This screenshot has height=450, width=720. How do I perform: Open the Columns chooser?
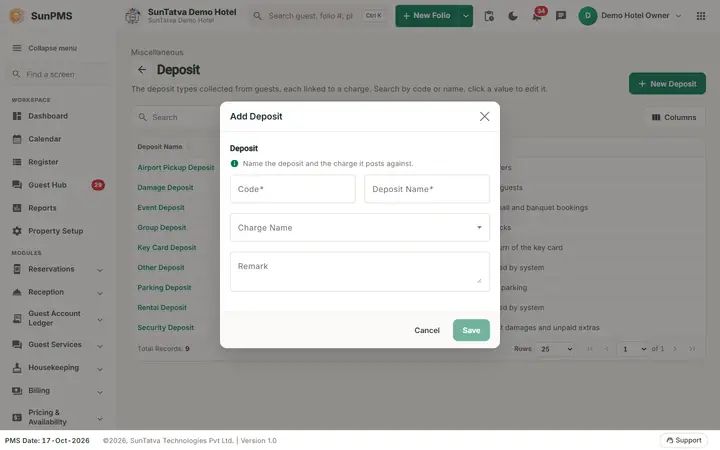click(674, 117)
